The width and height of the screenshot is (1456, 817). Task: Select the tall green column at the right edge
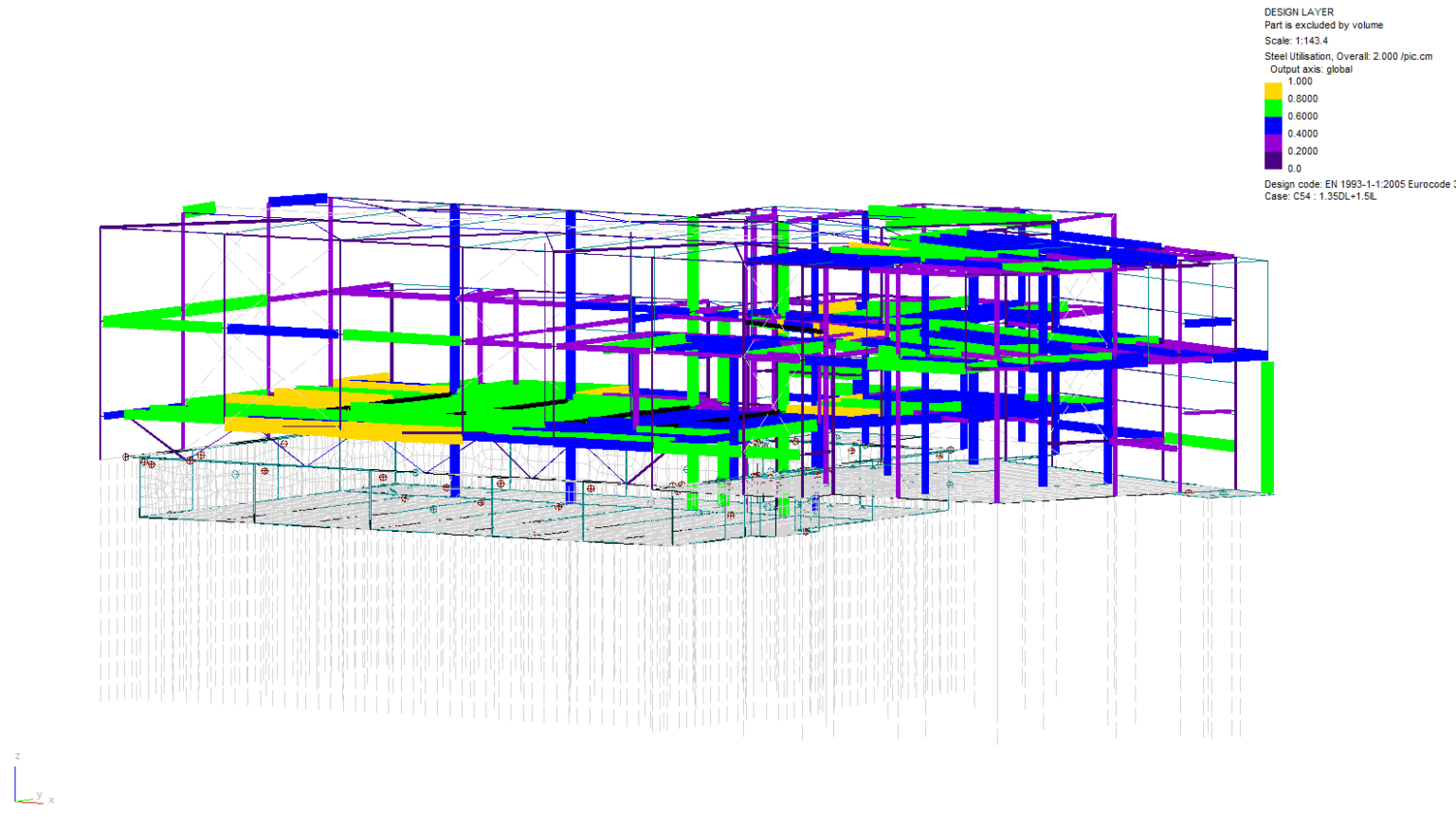(1265, 427)
